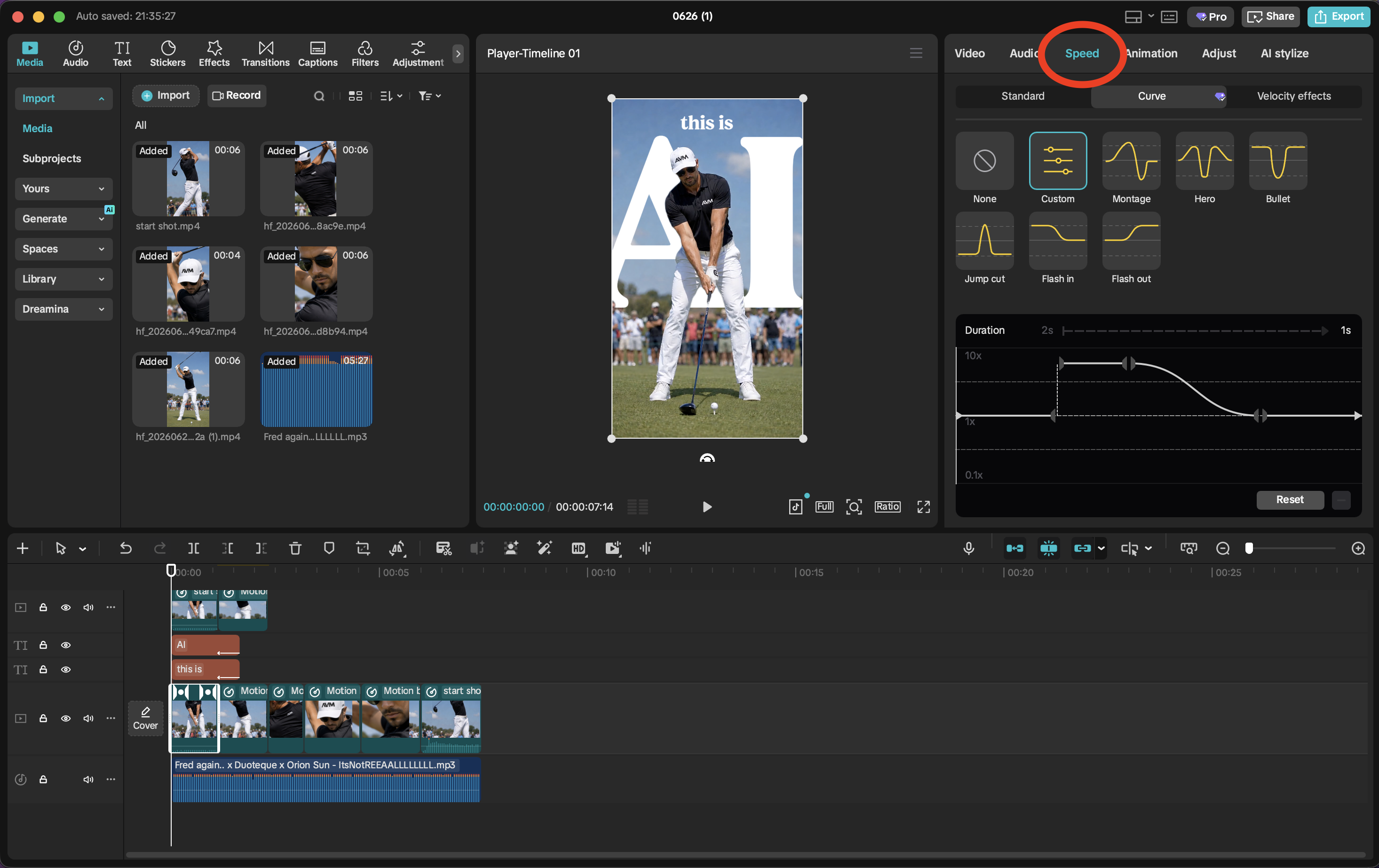Click the music note icon under the preview

[795, 507]
